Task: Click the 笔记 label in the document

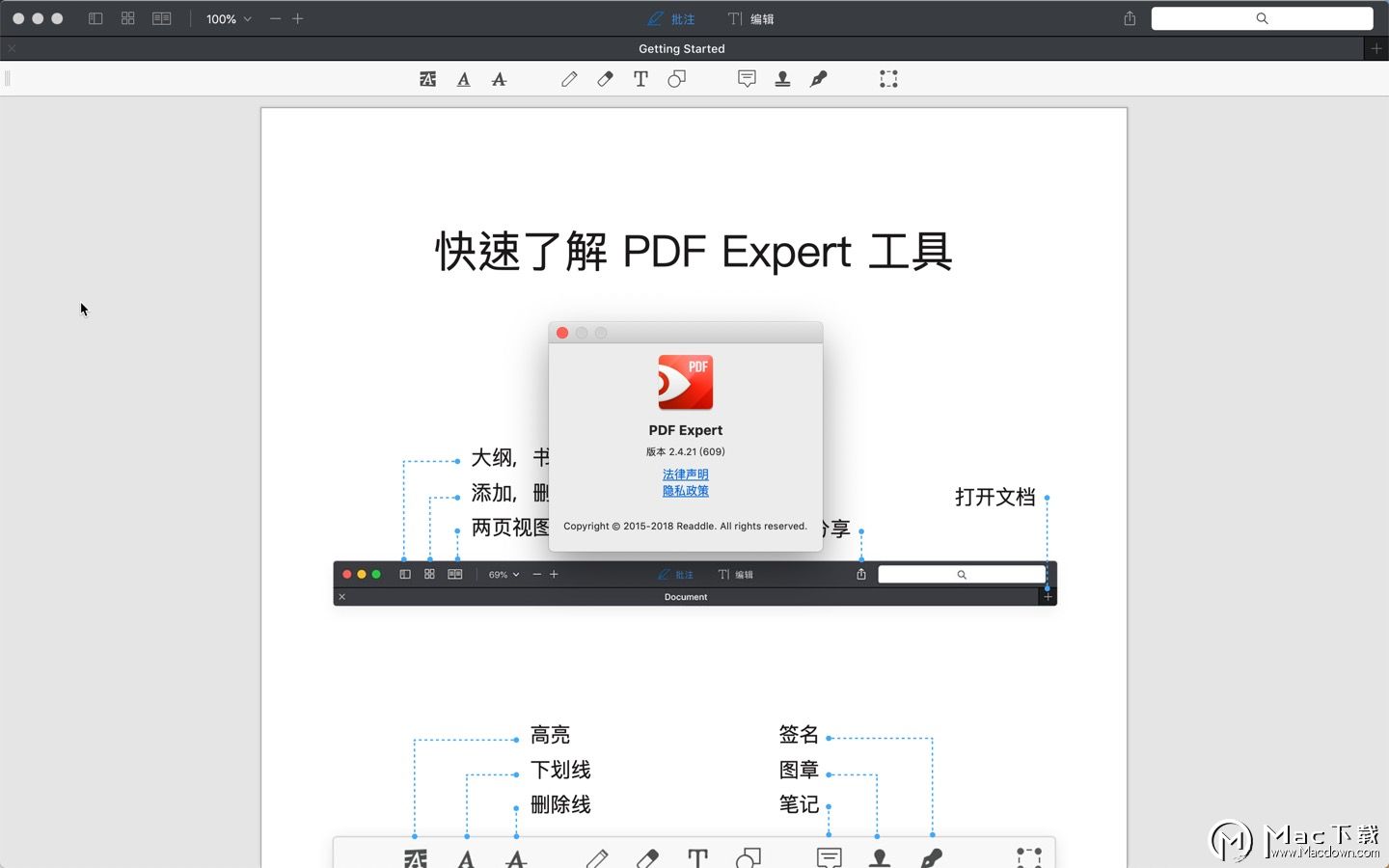Action: (799, 804)
